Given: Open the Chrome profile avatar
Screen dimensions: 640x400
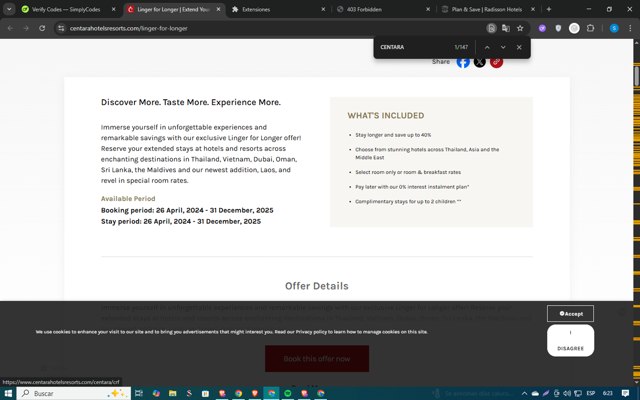Looking at the screenshot, I should (614, 28).
